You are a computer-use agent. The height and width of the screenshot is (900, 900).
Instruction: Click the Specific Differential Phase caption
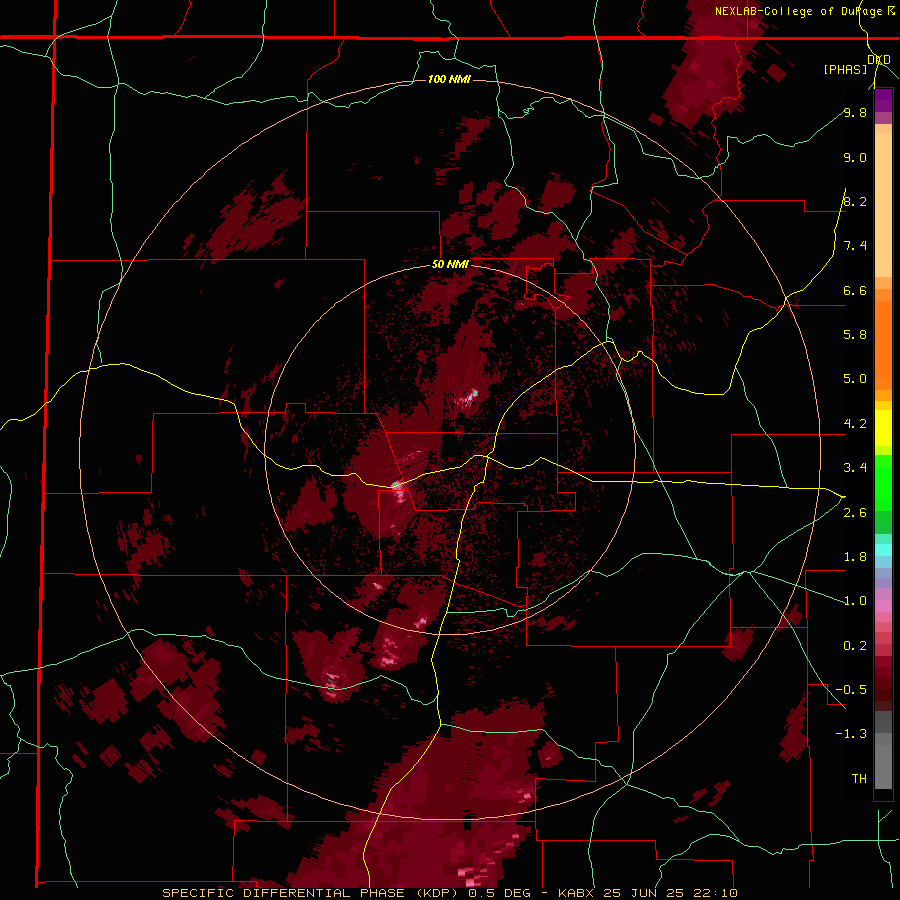pos(449,893)
